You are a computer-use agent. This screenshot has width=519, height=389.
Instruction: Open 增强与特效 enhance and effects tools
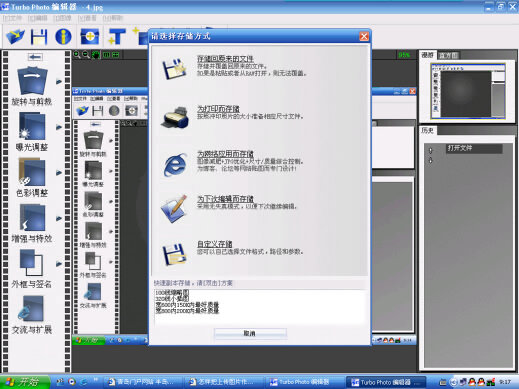[x=32, y=223]
